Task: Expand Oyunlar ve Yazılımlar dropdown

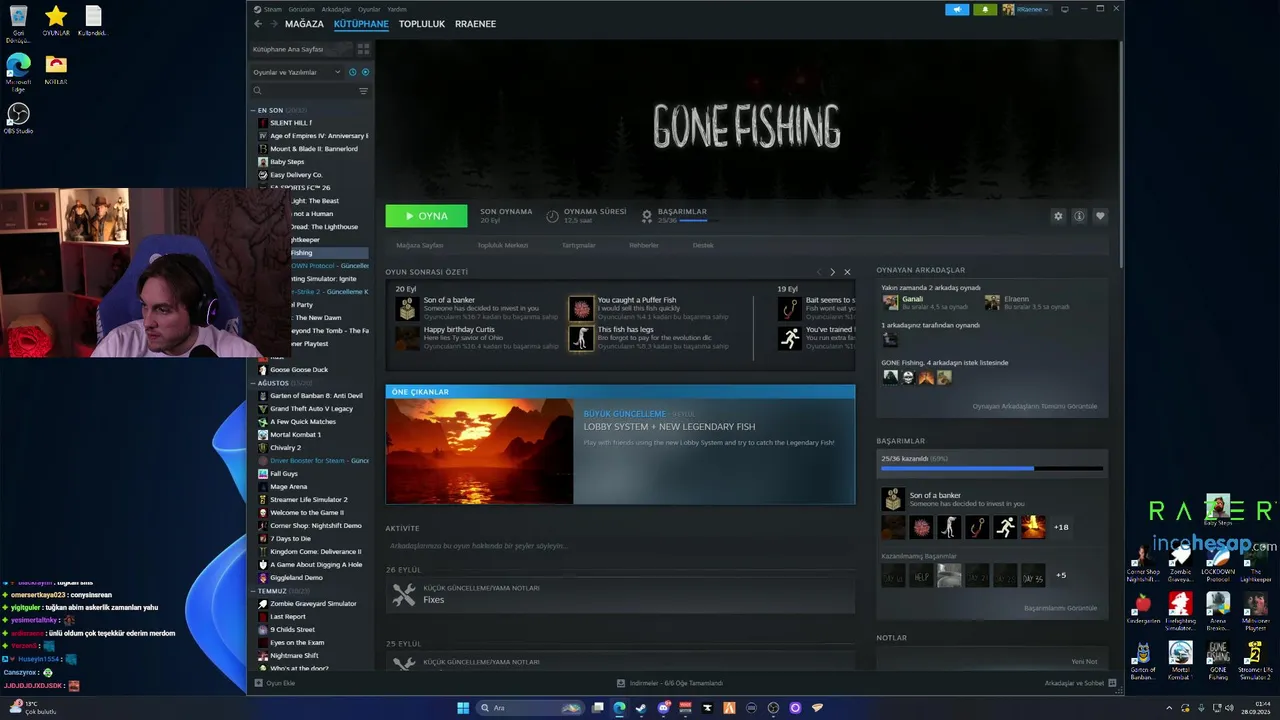Action: tap(296, 72)
